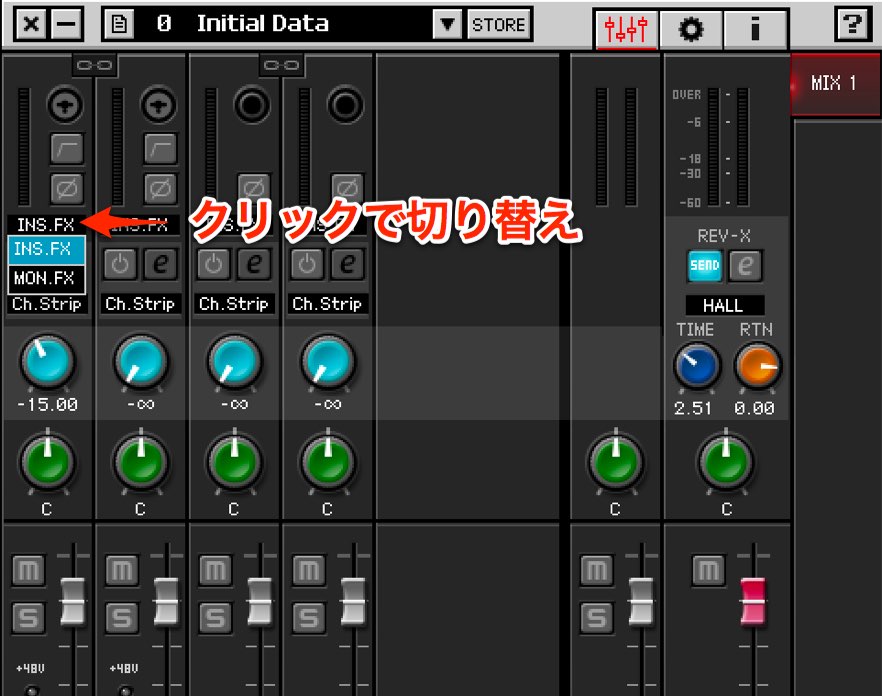This screenshot has width=882, height=696.
Task: Open the Ch.Strip effect type selector on channel one
Action: 47,304
